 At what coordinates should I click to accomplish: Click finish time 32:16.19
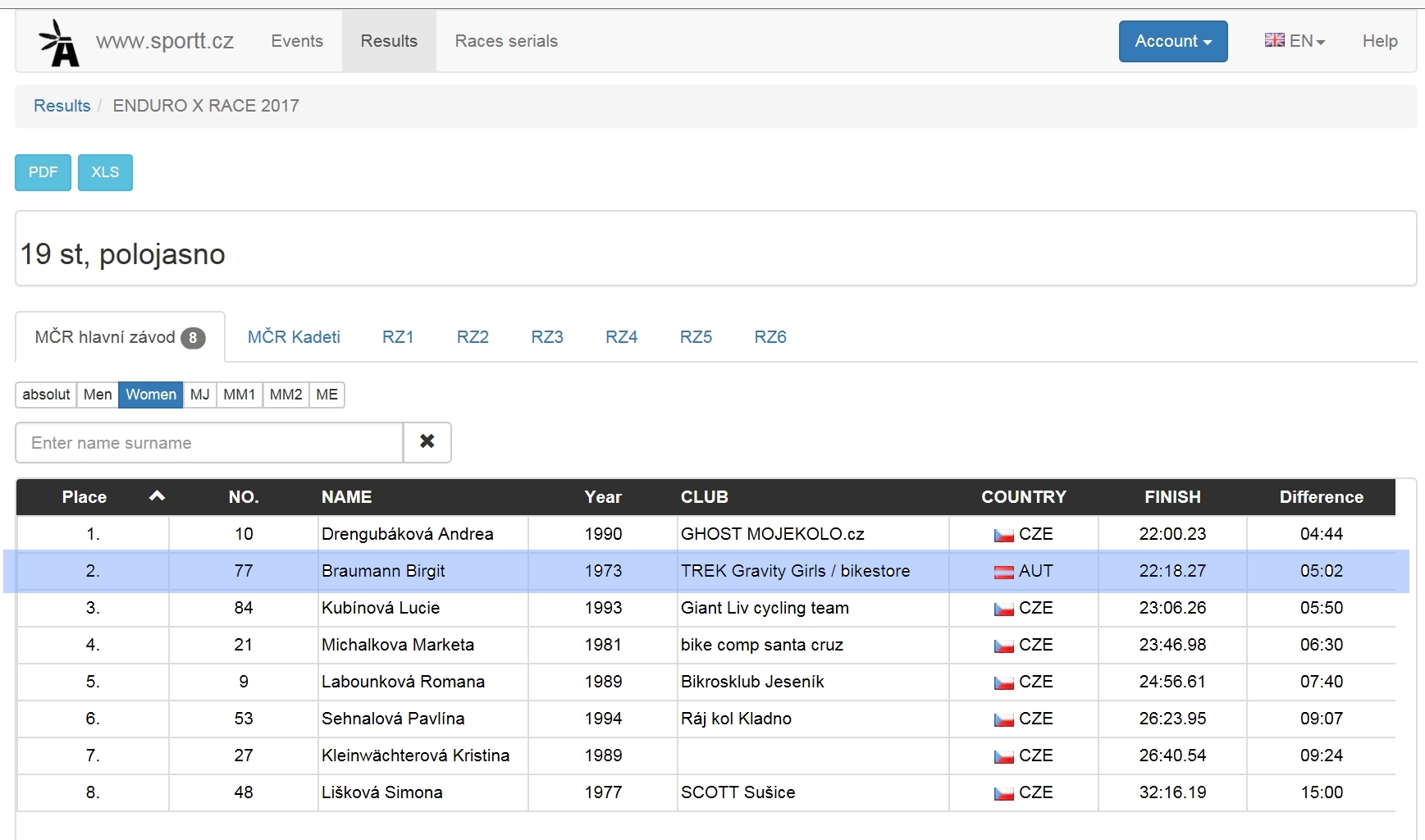(x=1172, y=792)
